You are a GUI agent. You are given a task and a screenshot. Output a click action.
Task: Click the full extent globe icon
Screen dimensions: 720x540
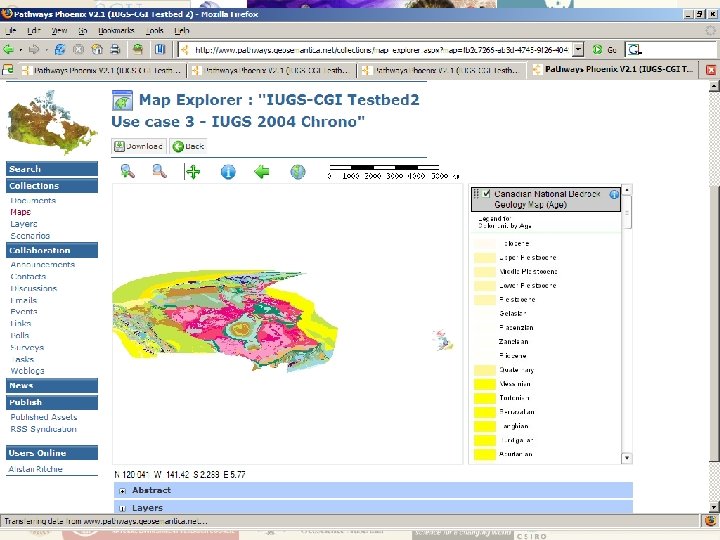(x=298, y=172)
